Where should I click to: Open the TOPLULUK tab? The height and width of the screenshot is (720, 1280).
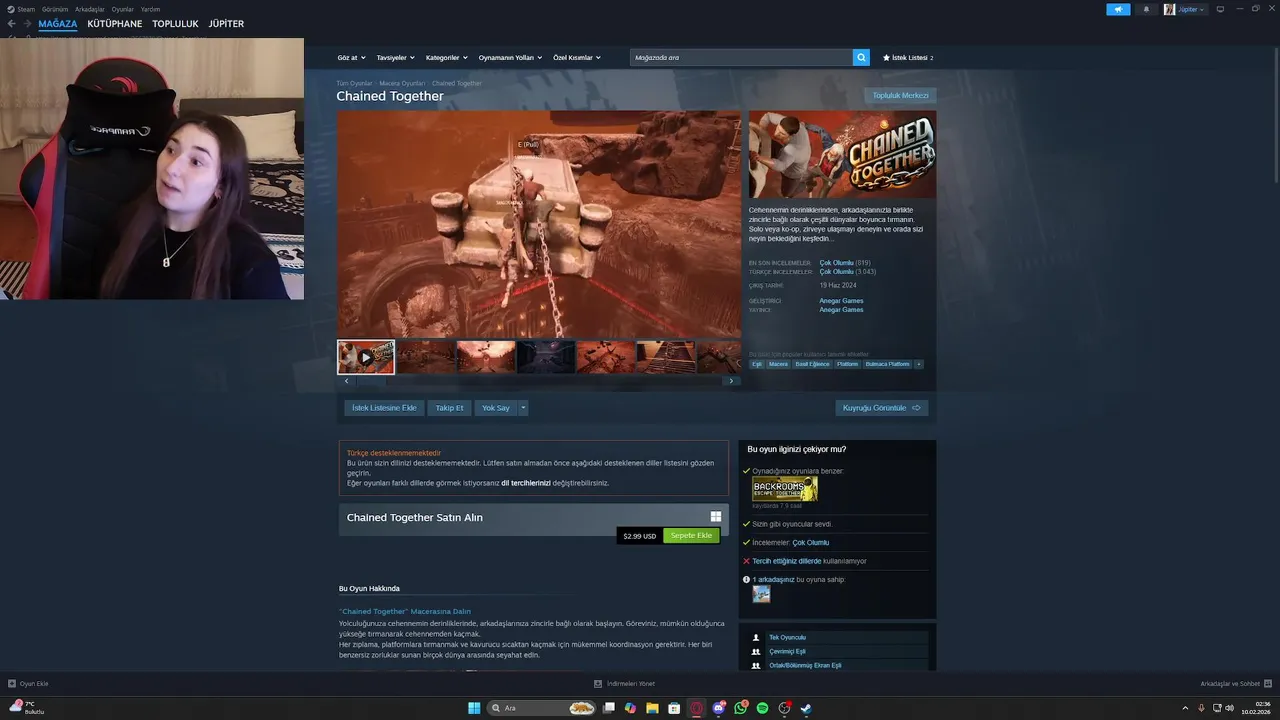click(175, 23)
